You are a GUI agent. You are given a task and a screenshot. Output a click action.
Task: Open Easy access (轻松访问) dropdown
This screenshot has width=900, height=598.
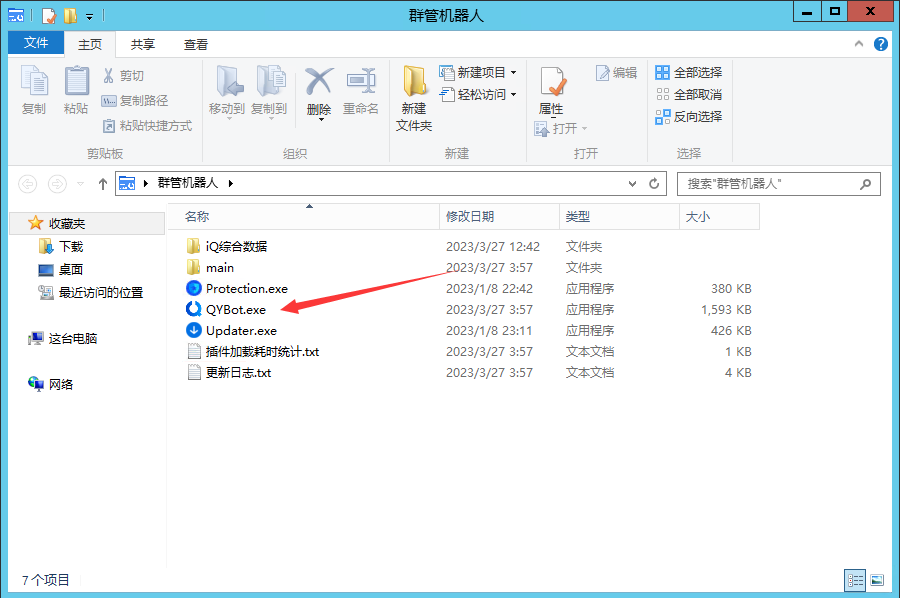[478, 94]
